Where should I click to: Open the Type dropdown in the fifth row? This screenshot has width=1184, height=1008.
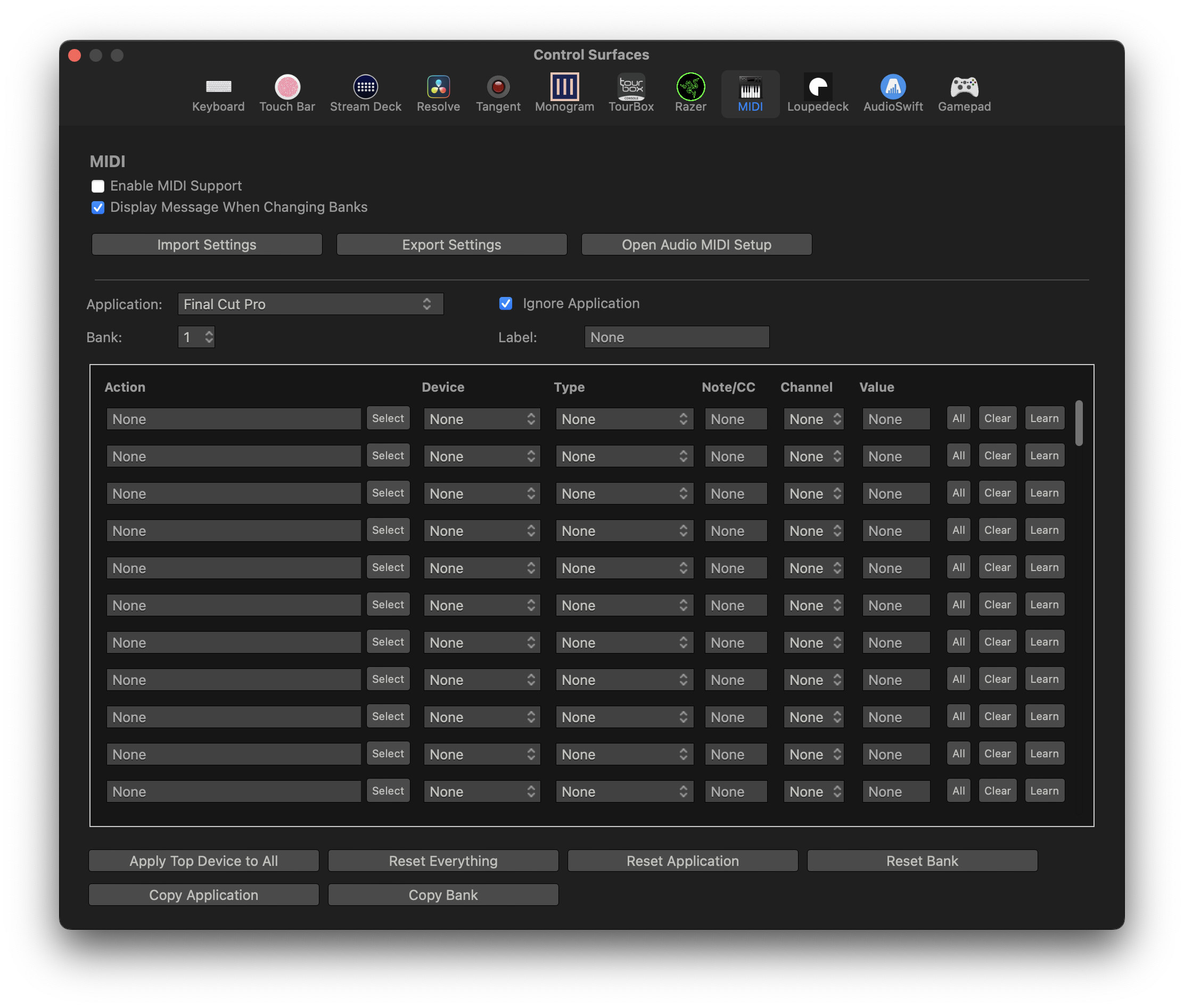[624, 568]
